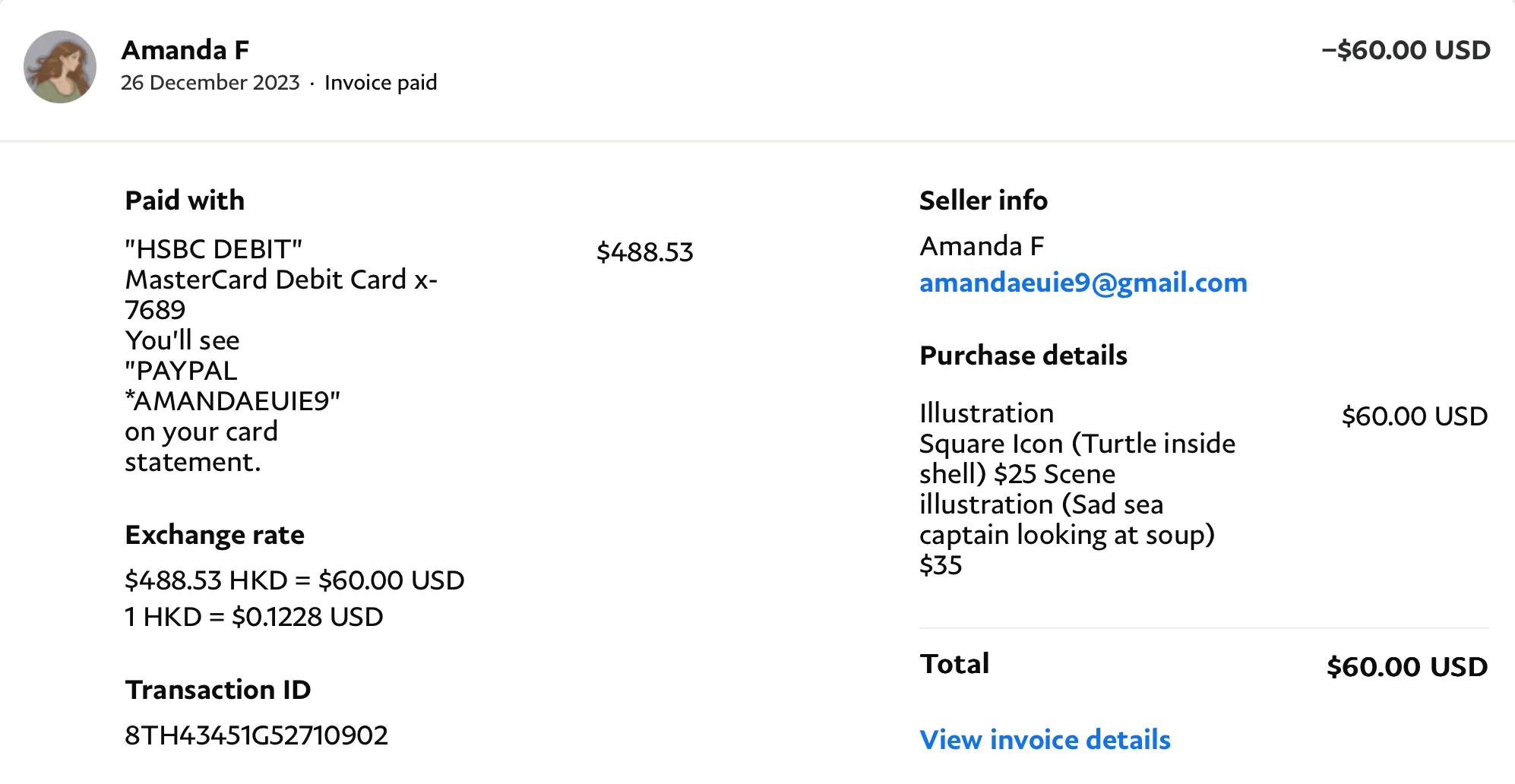Click View invoice details link
Image resolution: width=1515 pixels, height=784 pixels.
(x=1045, y=739)
